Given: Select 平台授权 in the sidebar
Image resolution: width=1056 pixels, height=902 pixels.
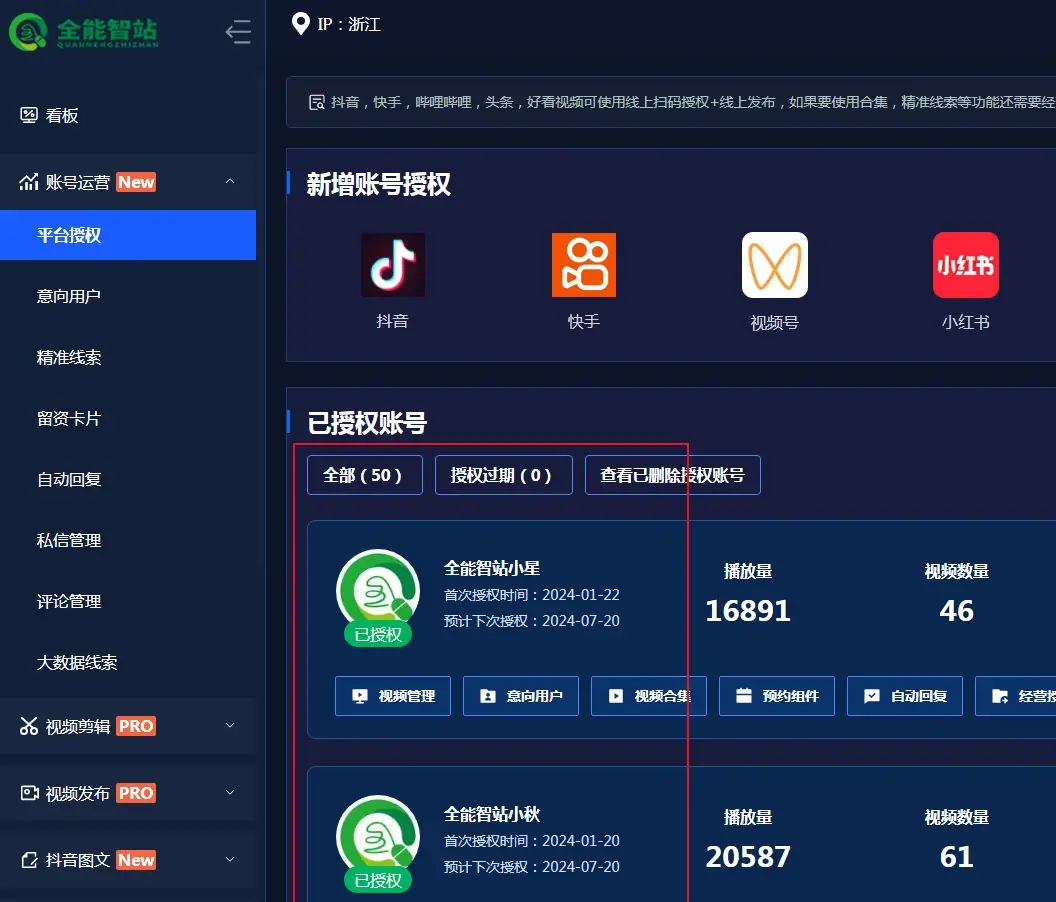Looking at the screenshot, I should tap(128, 235).
